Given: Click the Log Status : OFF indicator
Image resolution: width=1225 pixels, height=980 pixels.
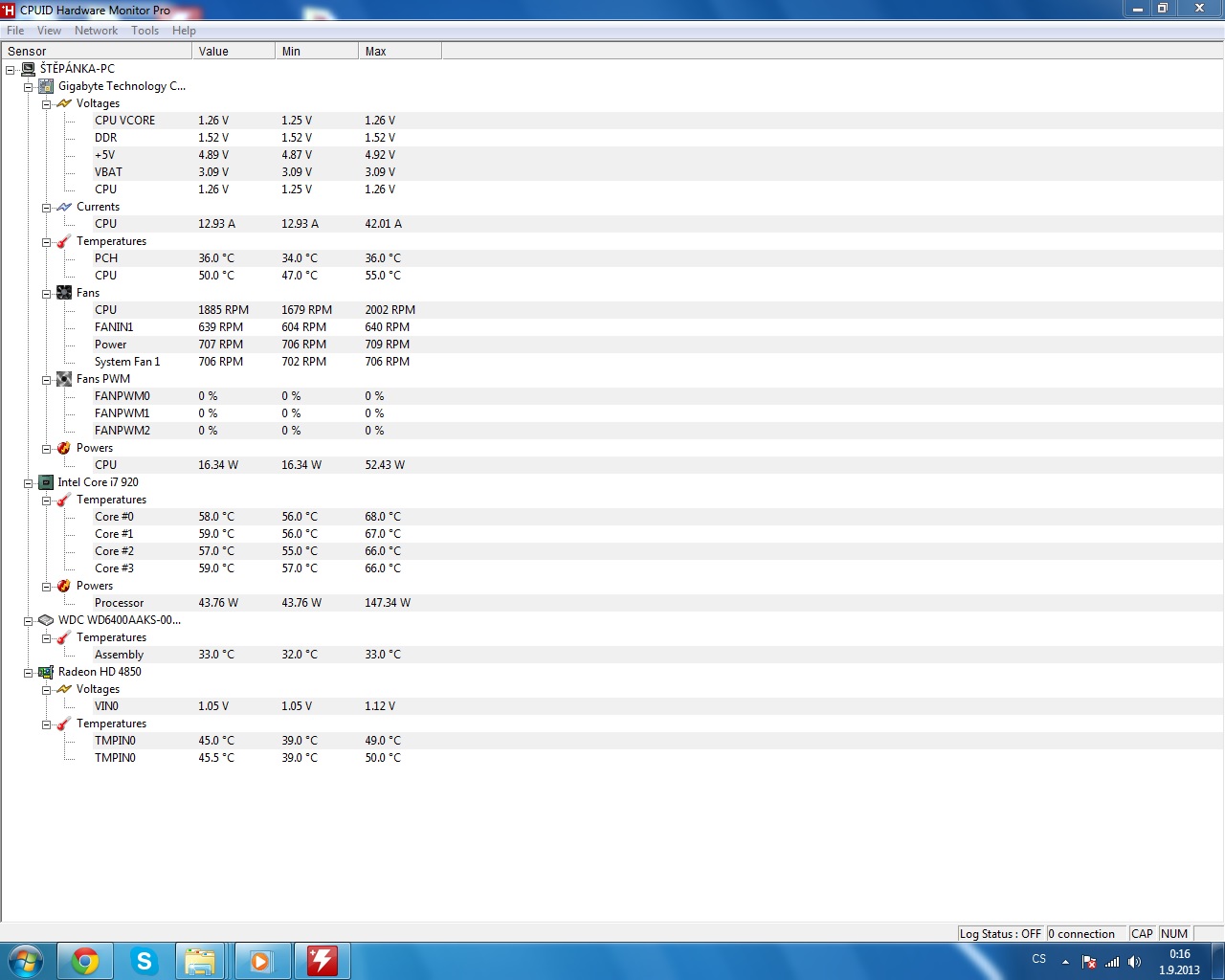Looking at the screenshot, I should (1001, 934).
